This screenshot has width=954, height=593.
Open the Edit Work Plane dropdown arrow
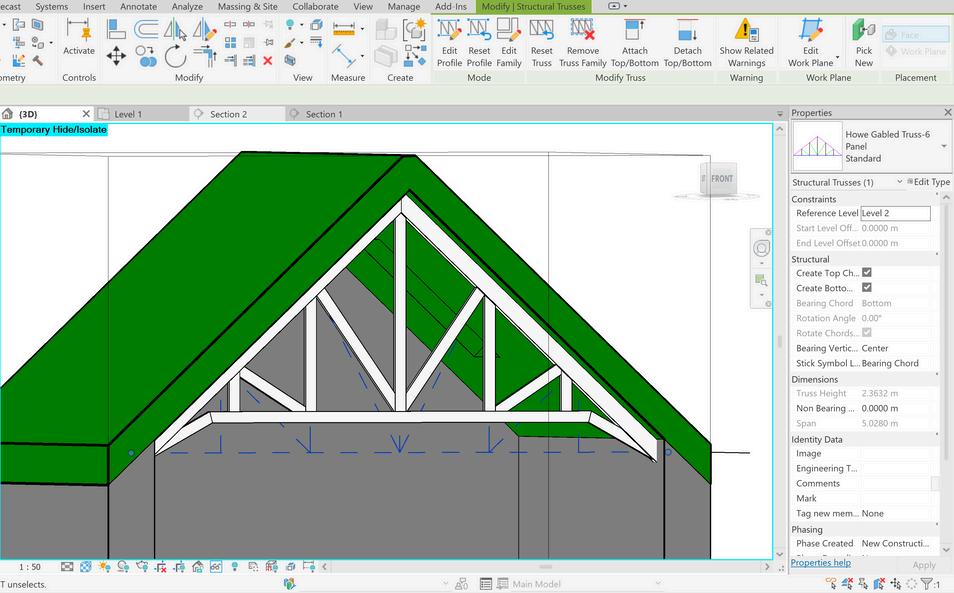pyautogui.click(x=838, y=57)
